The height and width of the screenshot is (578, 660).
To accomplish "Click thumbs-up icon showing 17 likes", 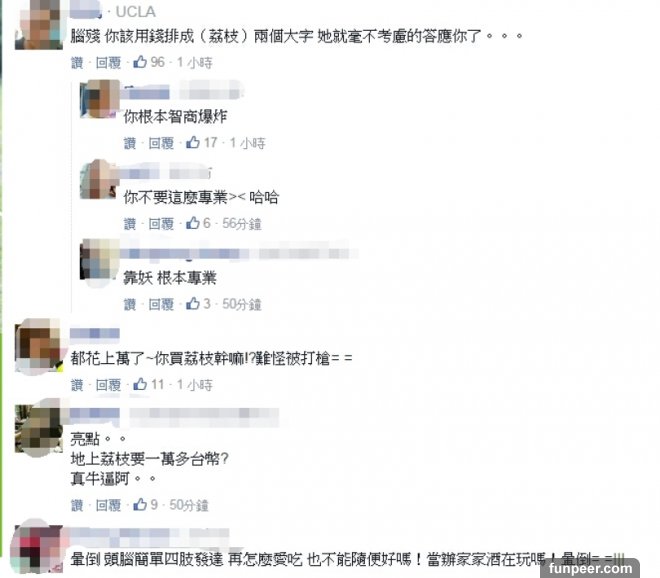I will coord(193,142).
